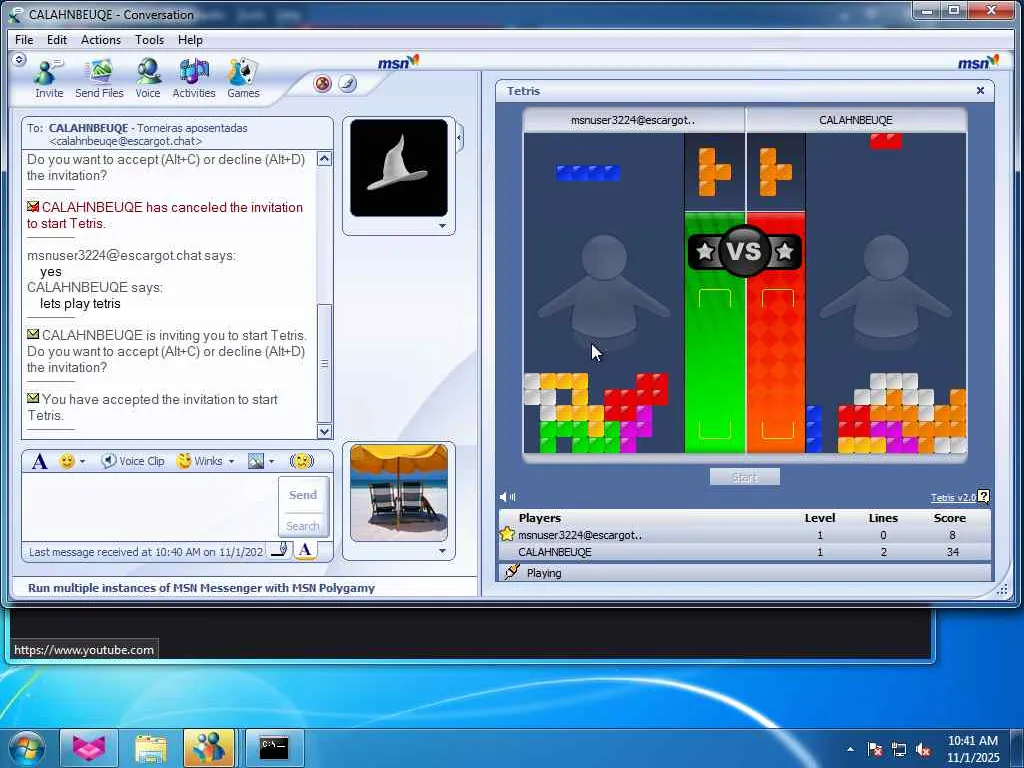Click the volume tray icon
Viewport: 1024px width, 768px height.
923,750
